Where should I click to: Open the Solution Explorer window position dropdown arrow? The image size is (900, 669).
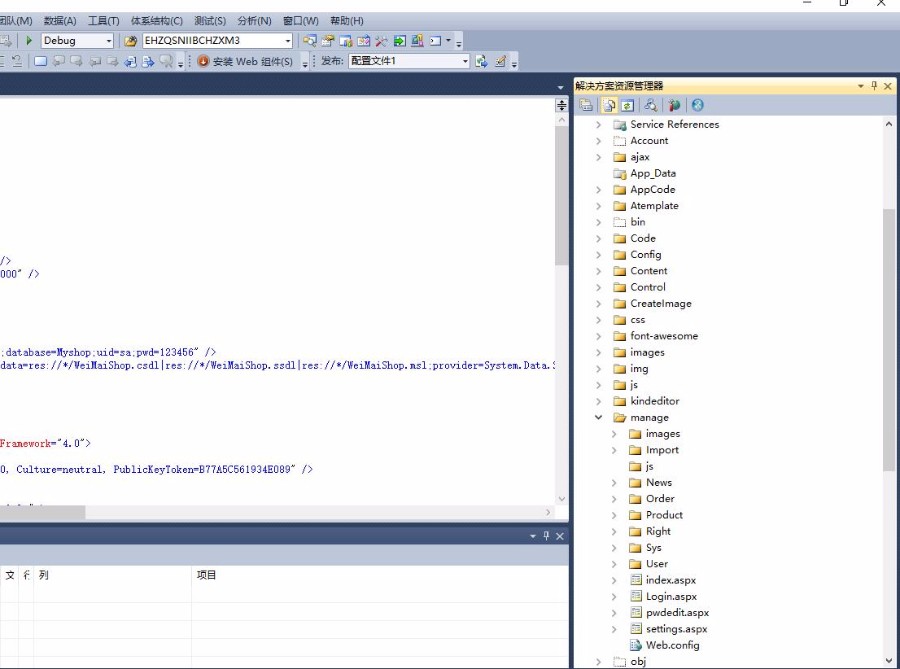tap(860, 86)
